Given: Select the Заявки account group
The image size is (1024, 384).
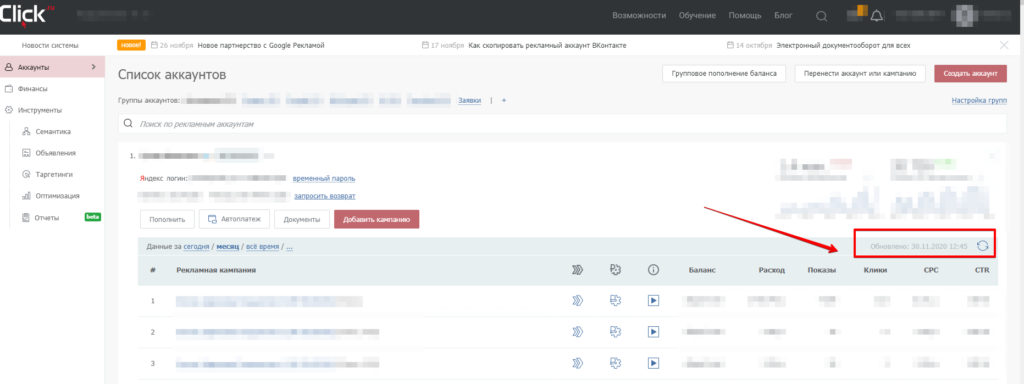Looking at the screenshot, I should (470, 101).
